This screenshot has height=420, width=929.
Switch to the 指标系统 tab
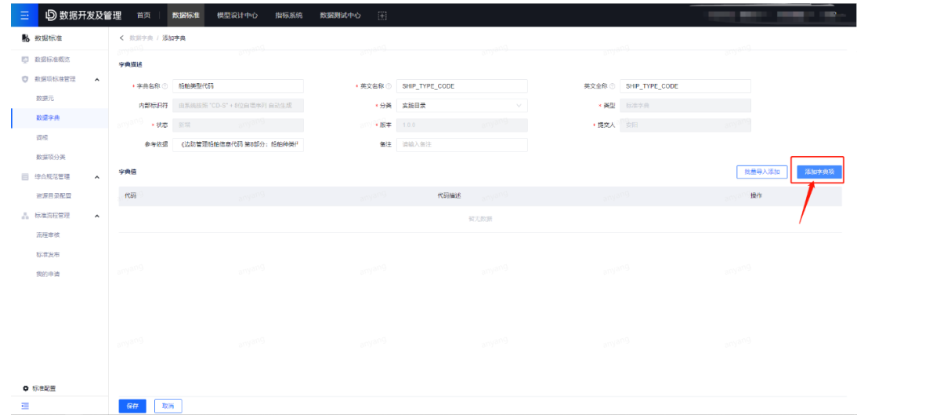point(289,16)
